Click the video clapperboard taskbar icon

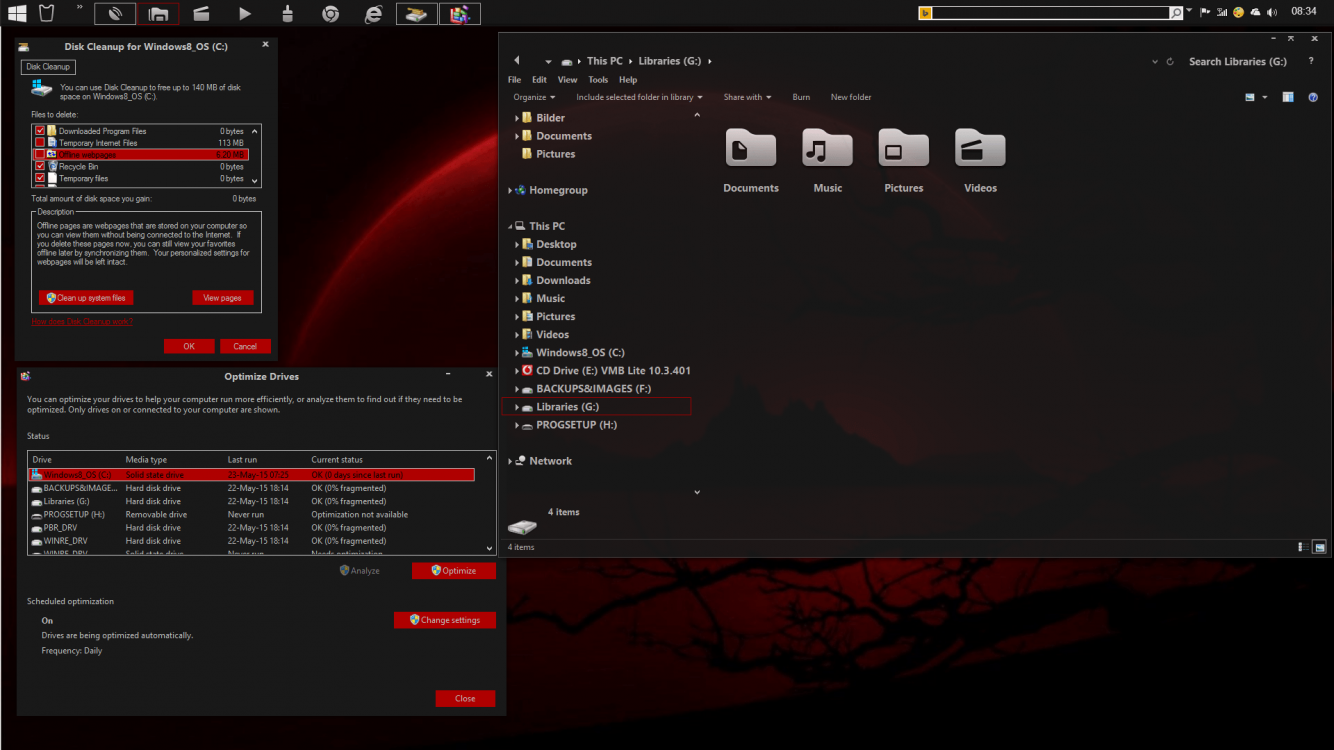(x=201, y=14)
